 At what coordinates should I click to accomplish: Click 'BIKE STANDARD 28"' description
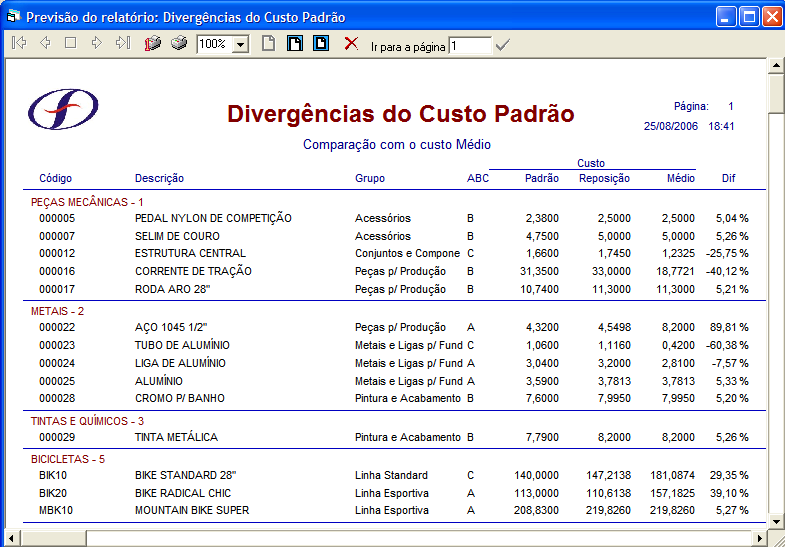click(x=185, y=475)
